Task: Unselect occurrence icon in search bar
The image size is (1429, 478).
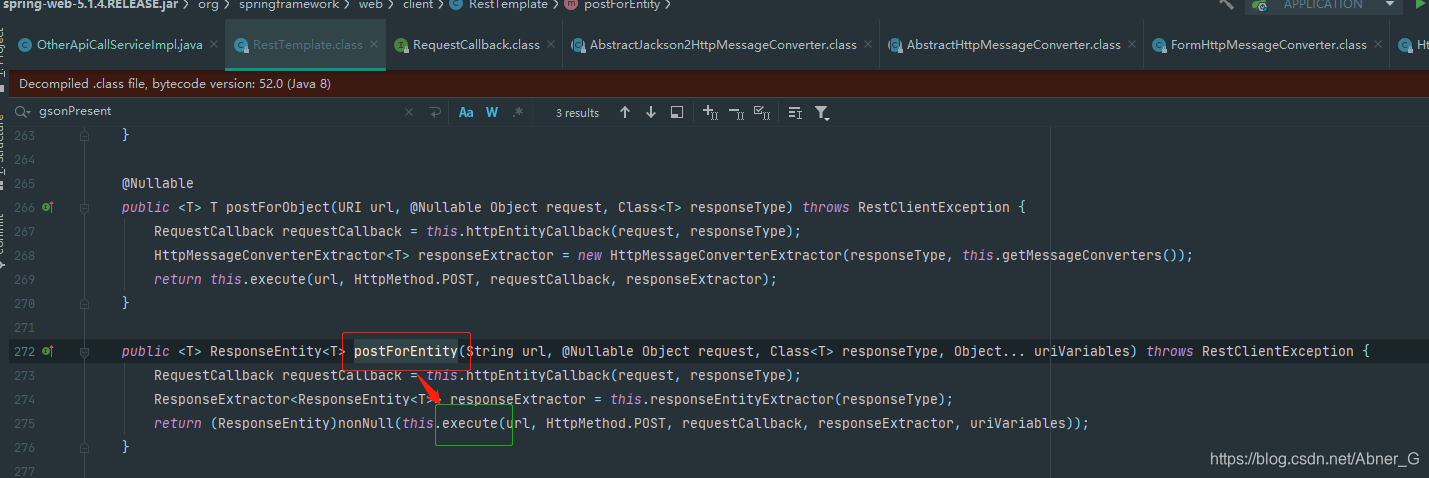Action: pyautogui.click(x=736, y=113)
